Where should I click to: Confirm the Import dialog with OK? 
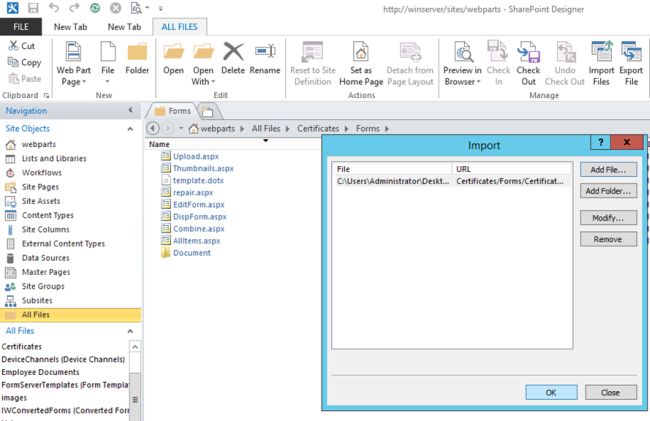551,392
